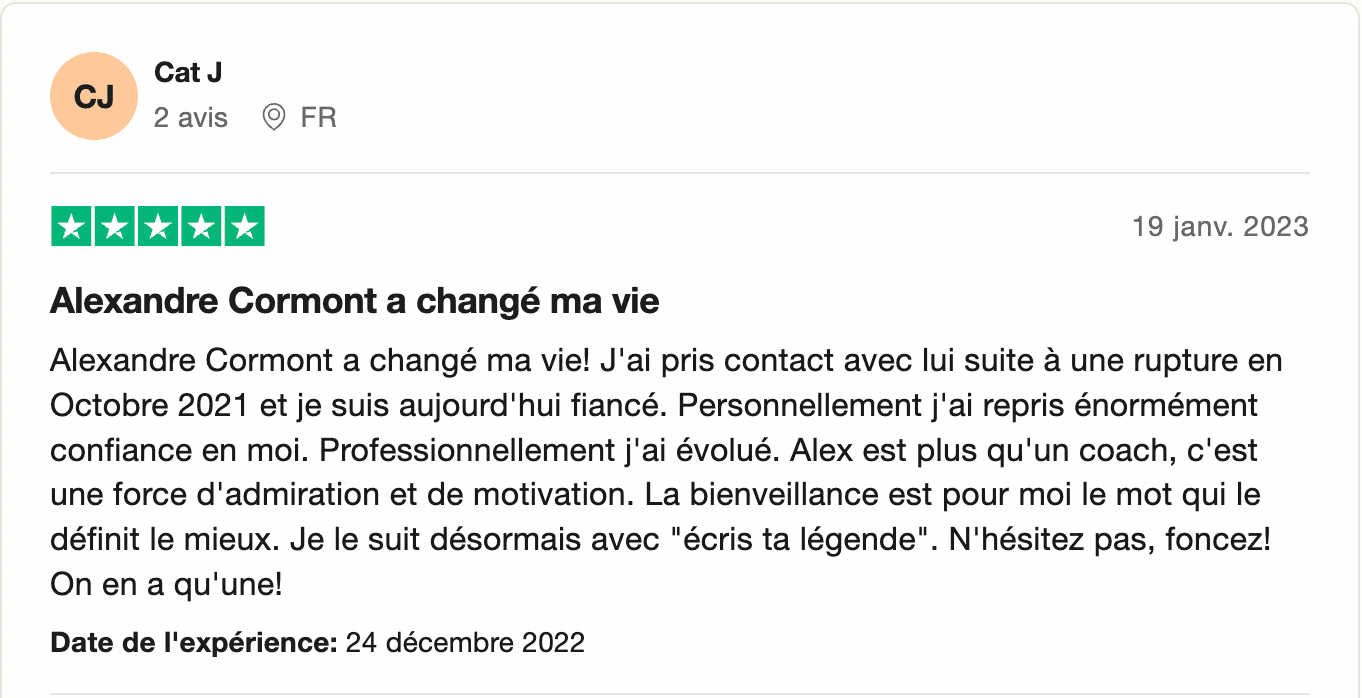Click the review date 19 janv. 2023

pos(1220,227)
